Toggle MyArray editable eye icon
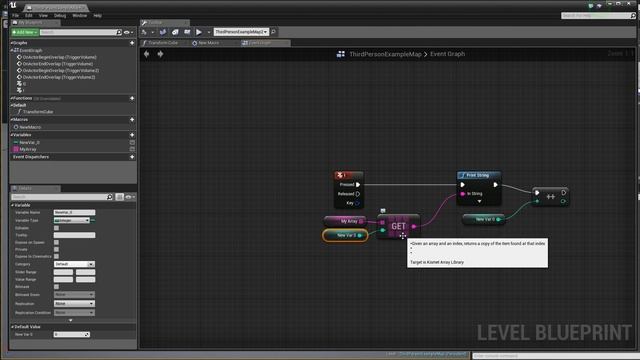 click(x=132, y=149)
